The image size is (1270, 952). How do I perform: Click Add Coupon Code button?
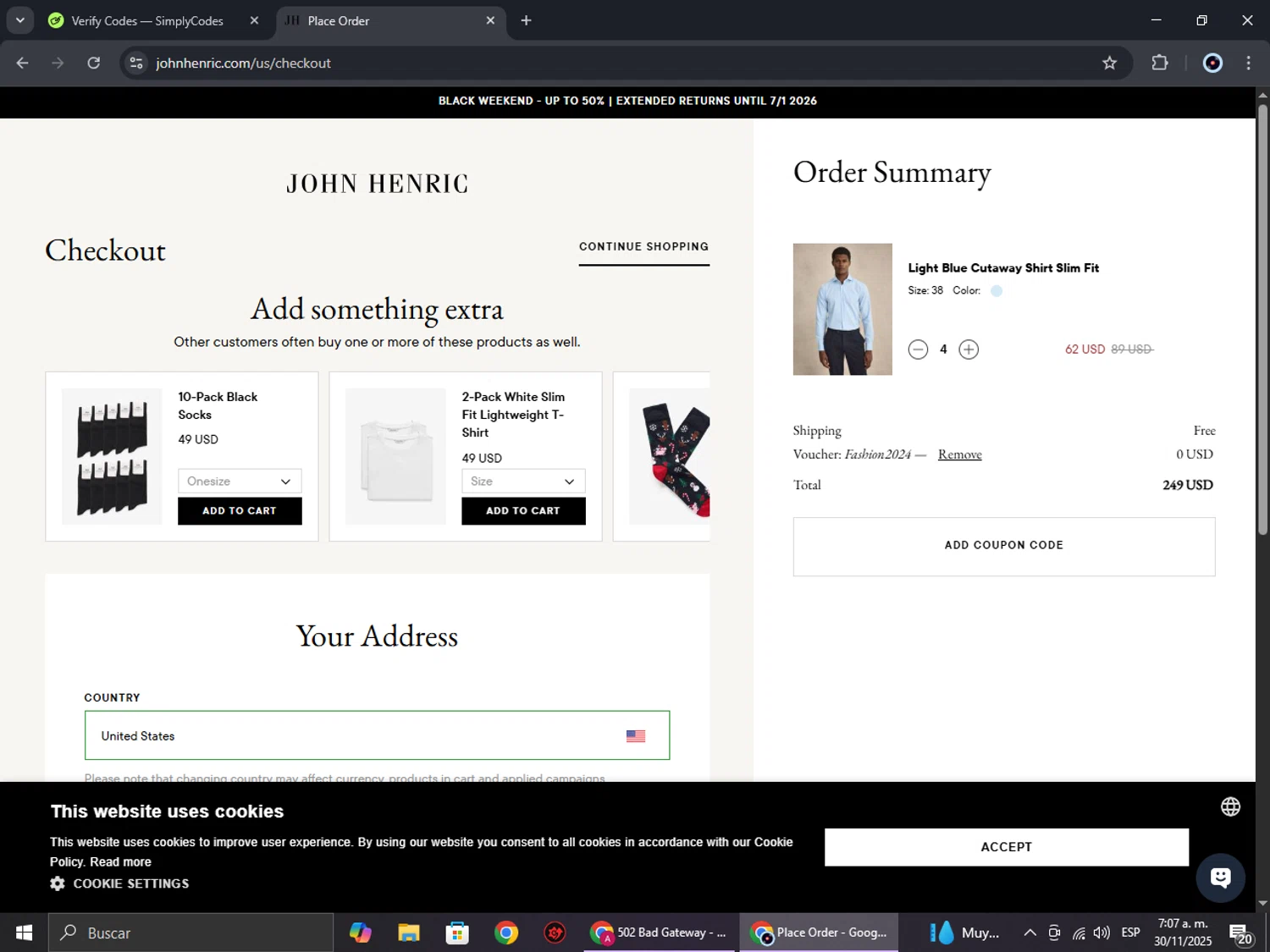tap(1004, 546)
